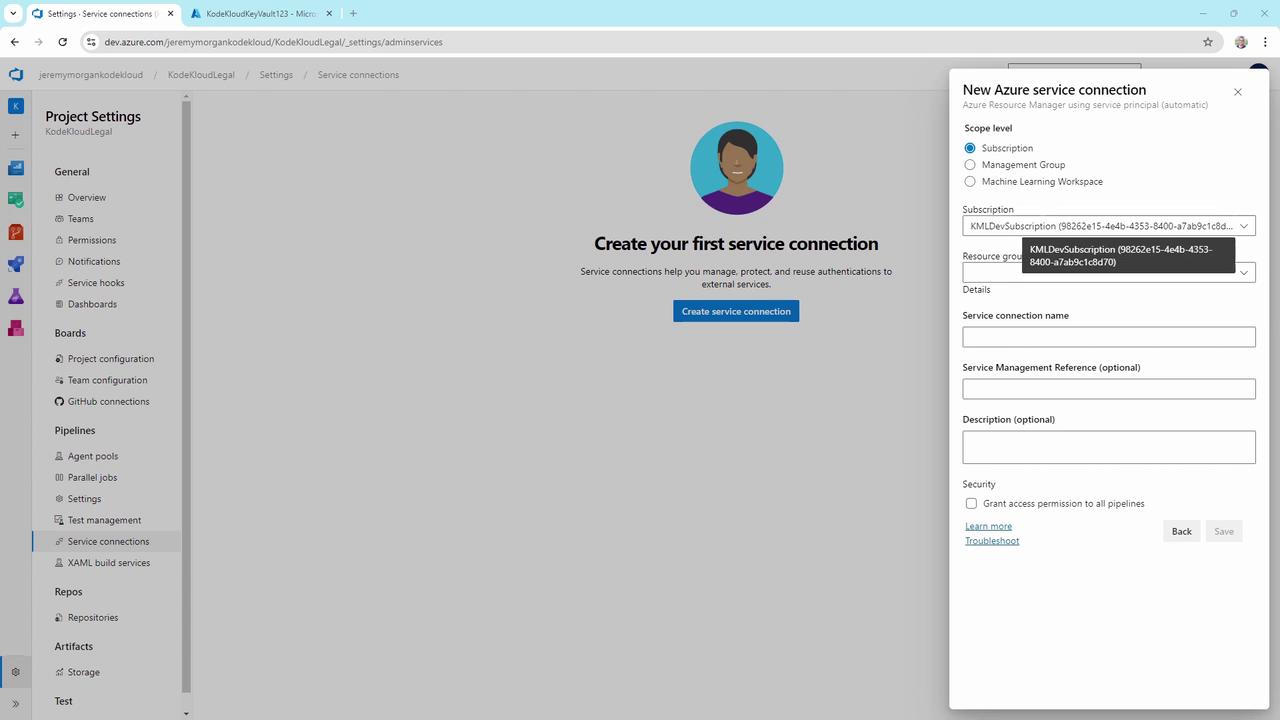Screen dimensions: 1280x720
Task: Click the Save button in panel
Action: click(1224, 532)
